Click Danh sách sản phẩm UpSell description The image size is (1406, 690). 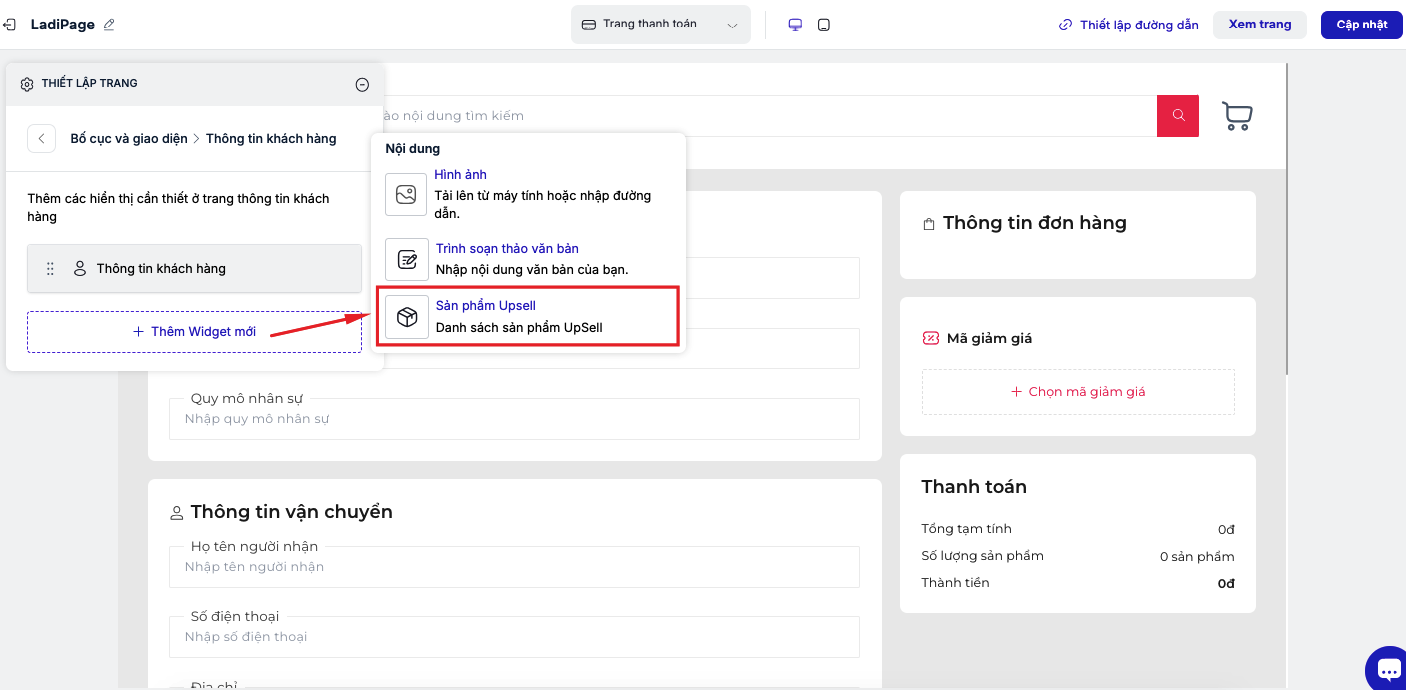coord(519,327)
